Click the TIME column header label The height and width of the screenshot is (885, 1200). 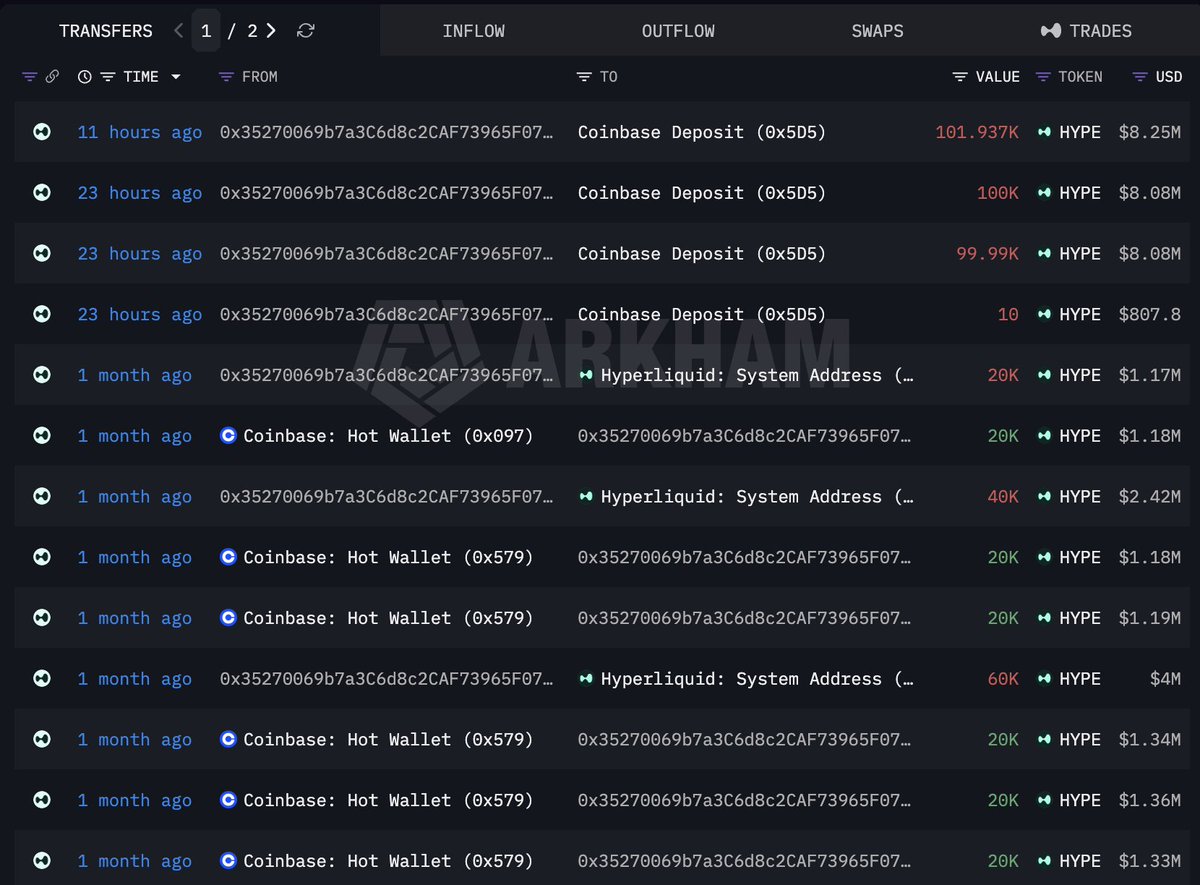(141, 77)
